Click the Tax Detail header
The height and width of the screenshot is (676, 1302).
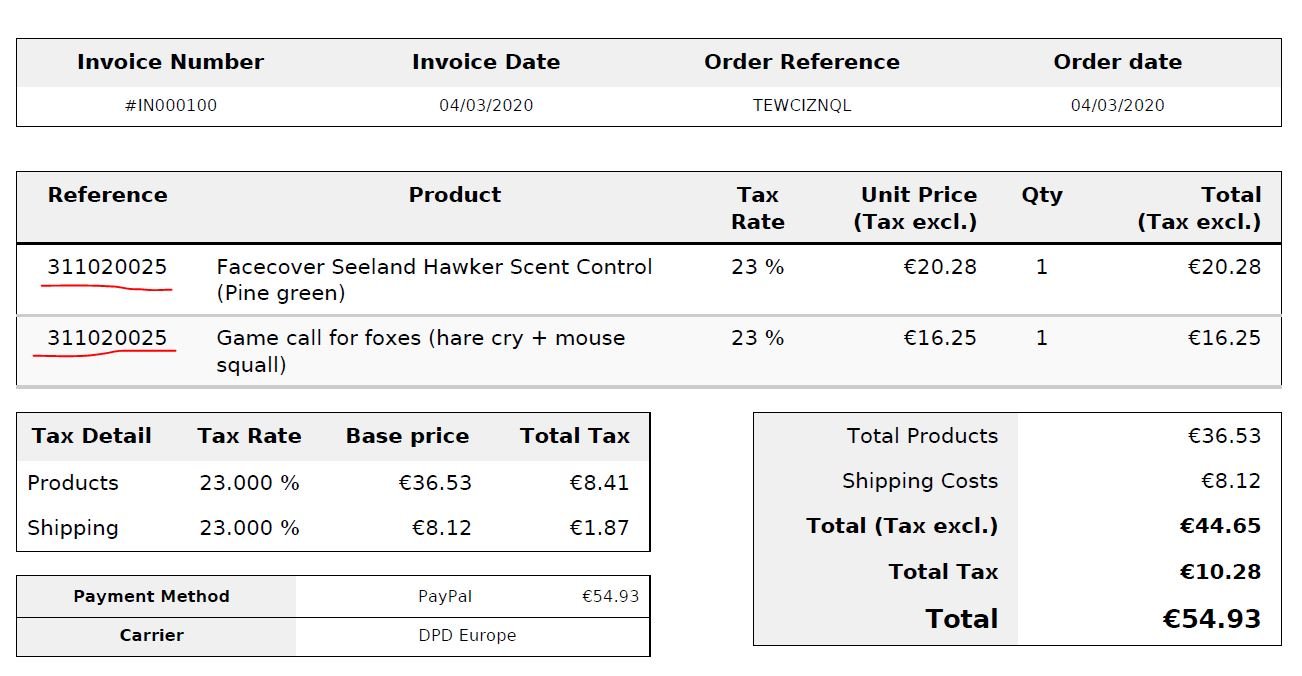[x=91, y=436]
